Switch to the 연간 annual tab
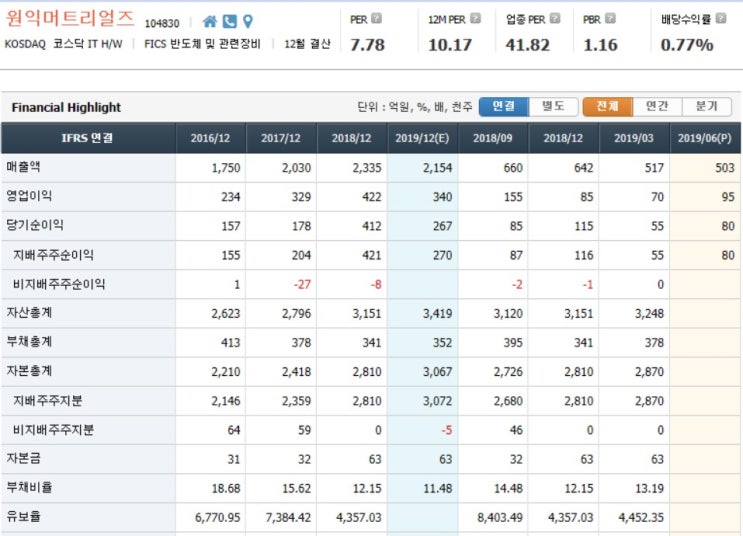Viewport: 743px width, 536px height. click(657, 107)
